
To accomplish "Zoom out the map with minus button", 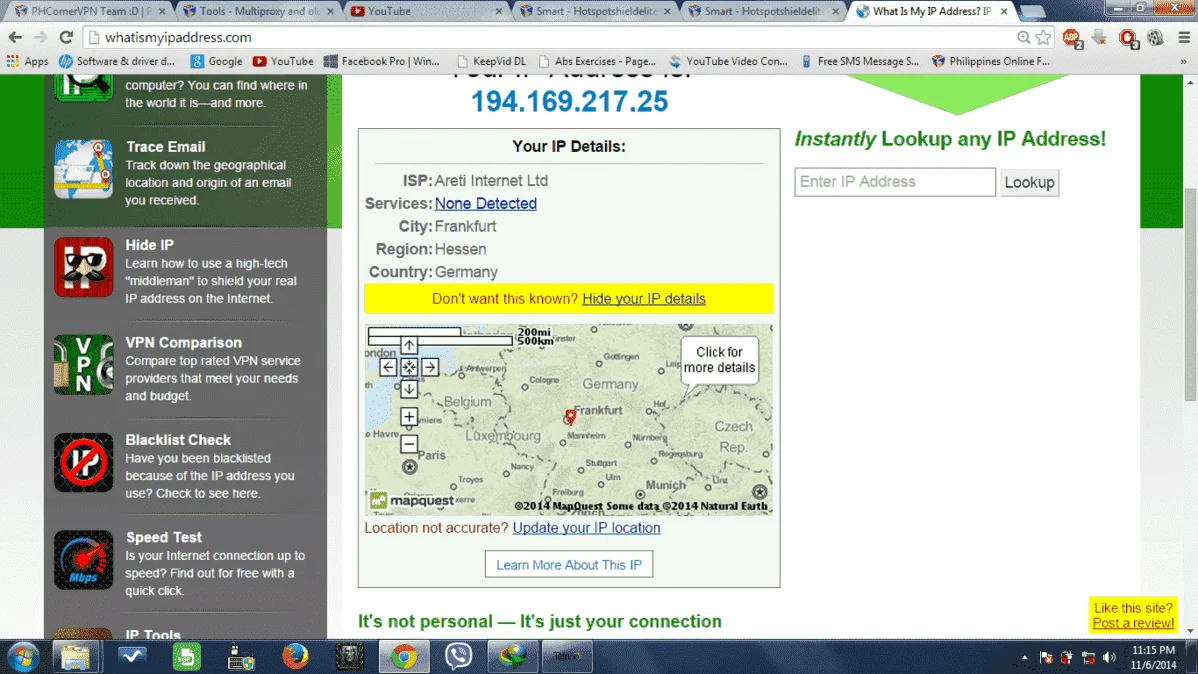I will point(409,444).
